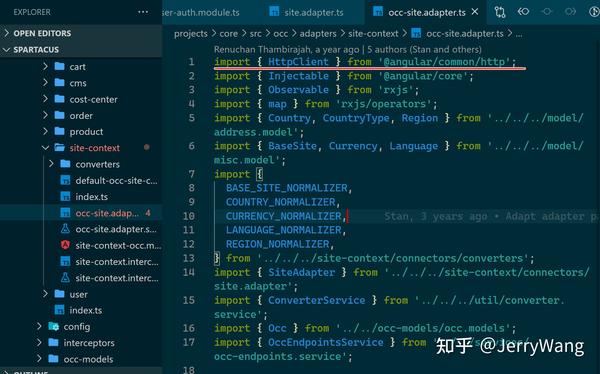Expand the cart folder chevron
Image resolution: width=600 pixels, height=374 pixels.
point(46,66)
